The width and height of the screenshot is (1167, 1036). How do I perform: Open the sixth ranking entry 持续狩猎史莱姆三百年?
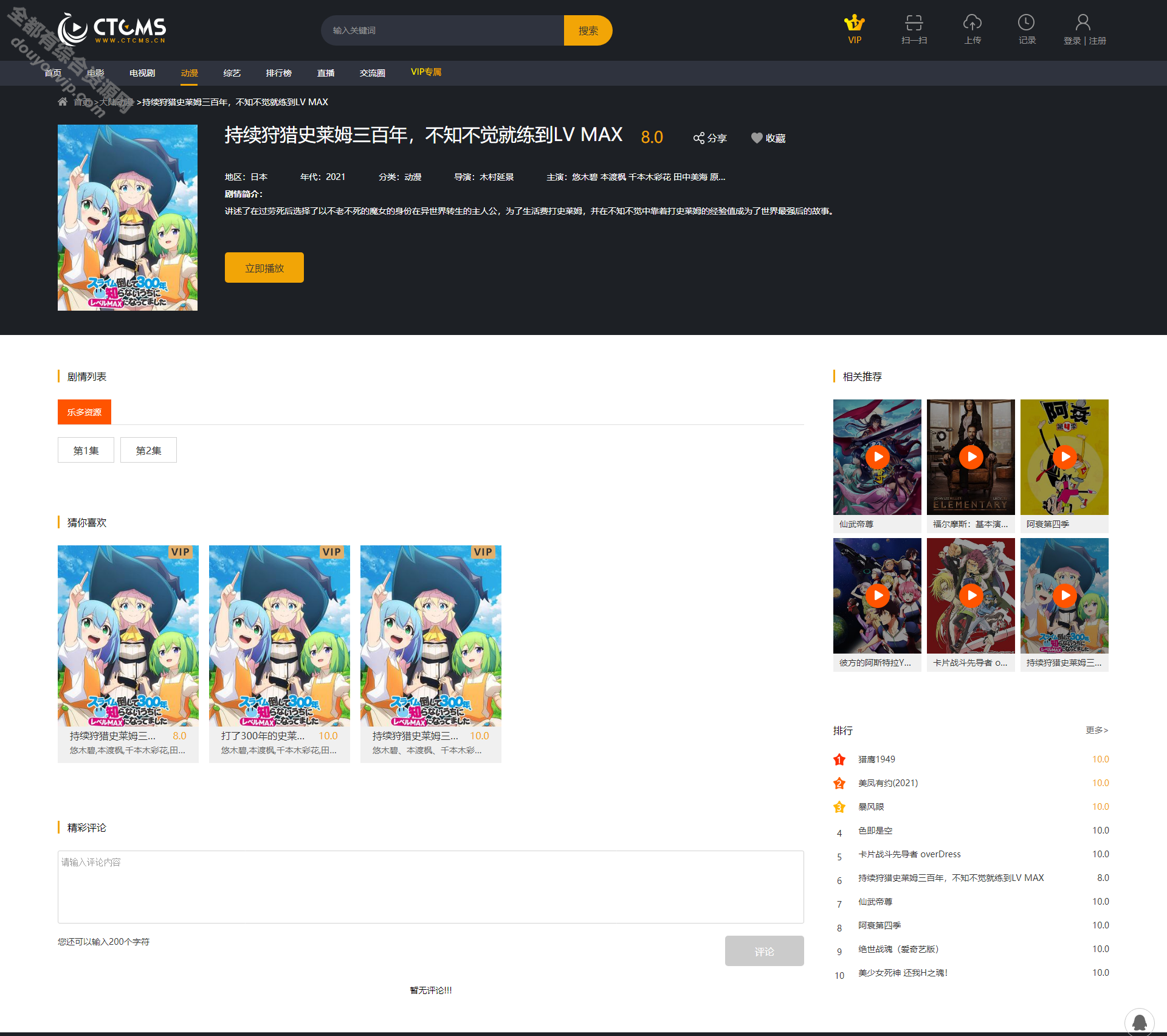[951, 878]
